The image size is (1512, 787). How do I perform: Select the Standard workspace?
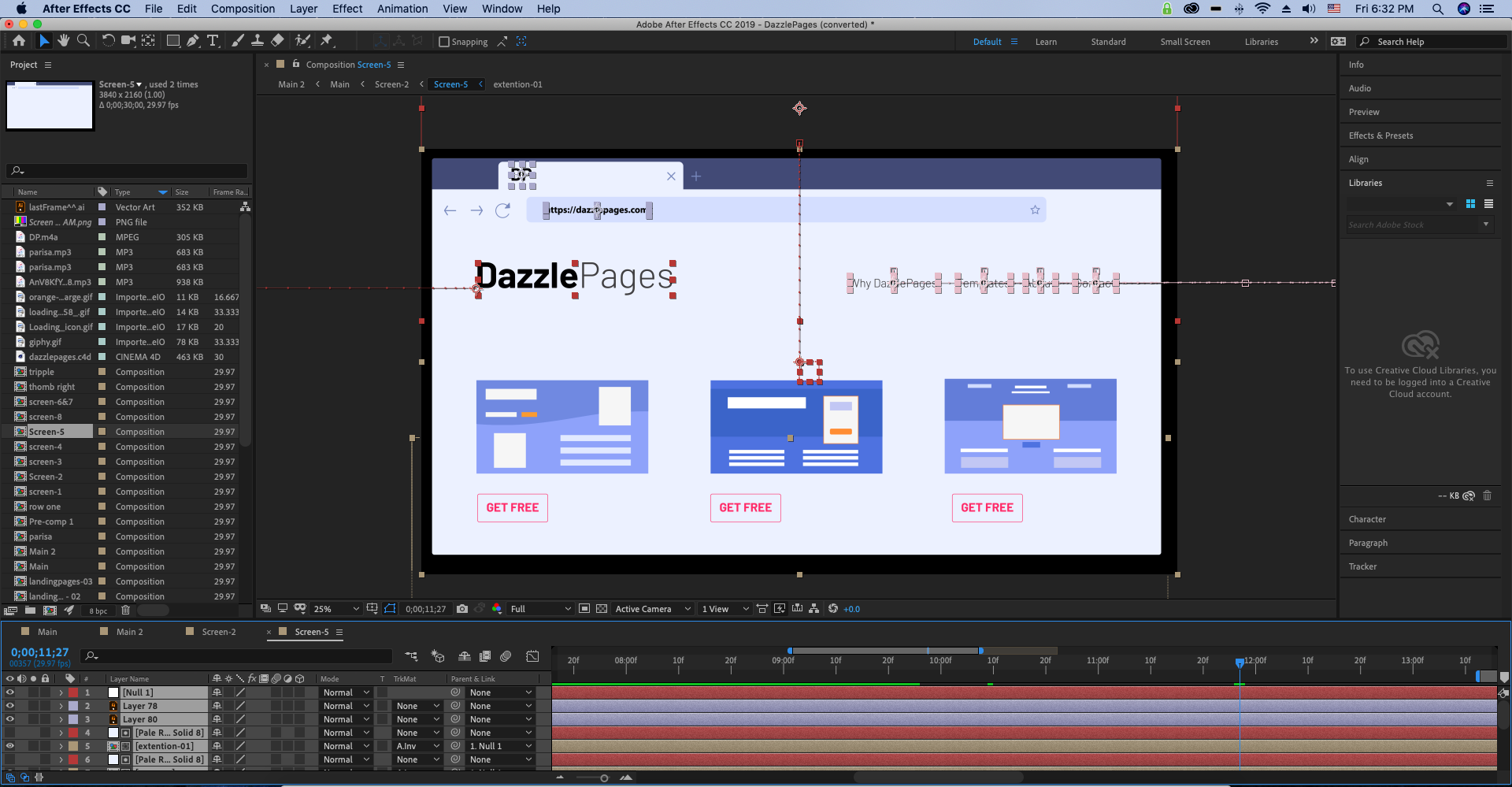(x=1108, y=42)
